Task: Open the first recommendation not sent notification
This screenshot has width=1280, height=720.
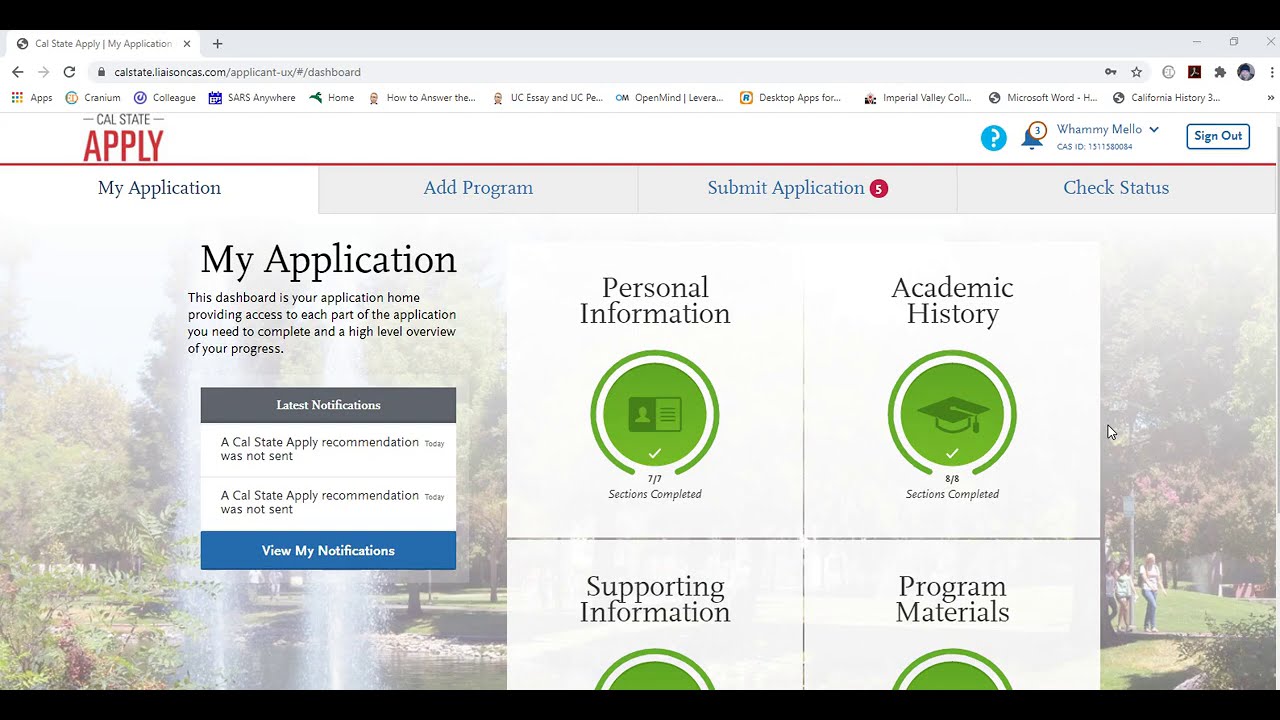Action: click(x=328, y=450)
